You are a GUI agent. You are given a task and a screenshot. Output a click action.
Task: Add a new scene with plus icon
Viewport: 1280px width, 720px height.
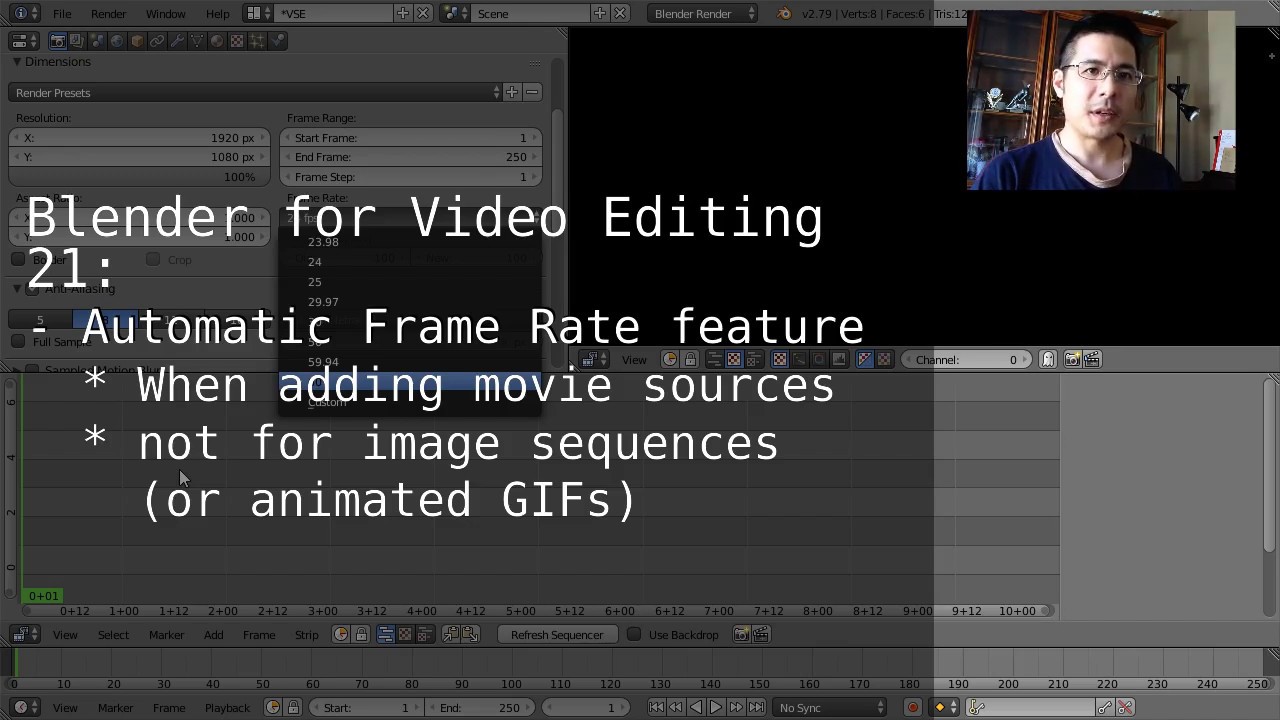point(599,13)
